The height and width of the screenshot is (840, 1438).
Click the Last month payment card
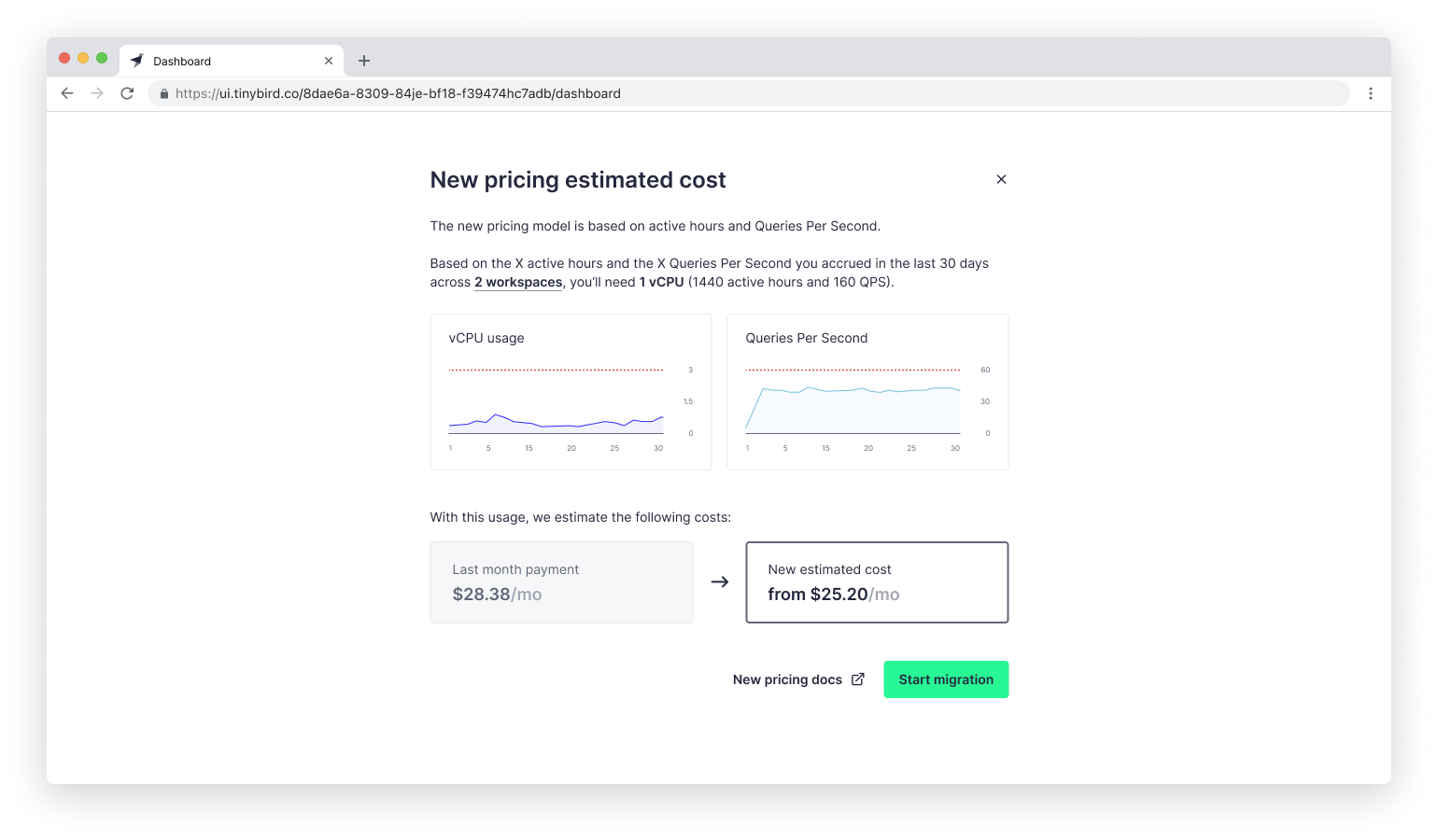[x=561, y=582]
